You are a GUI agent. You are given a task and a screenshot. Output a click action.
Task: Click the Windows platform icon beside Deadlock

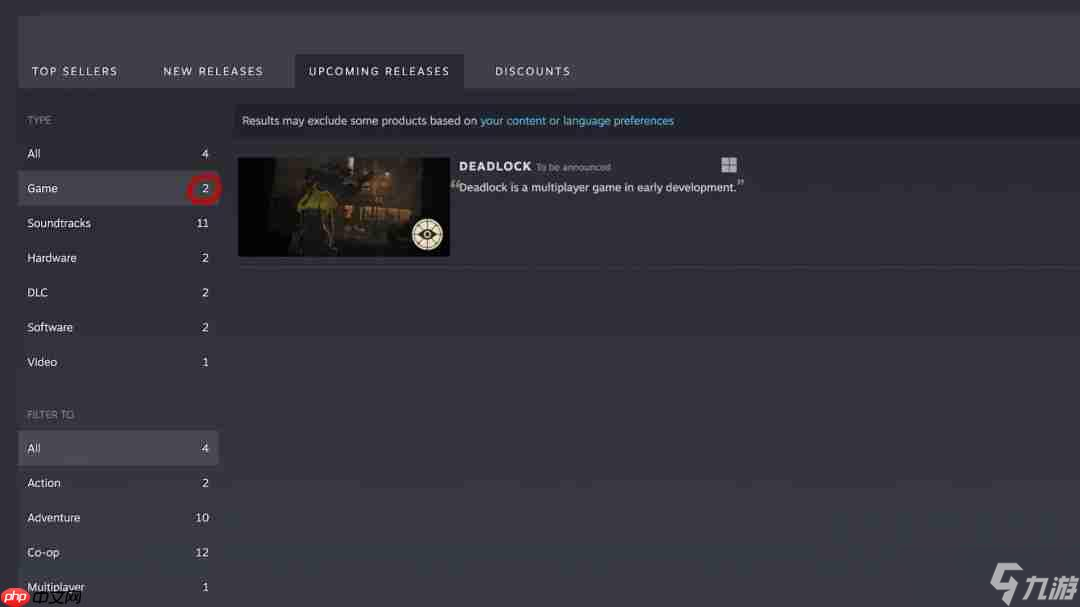click(729, 165)
